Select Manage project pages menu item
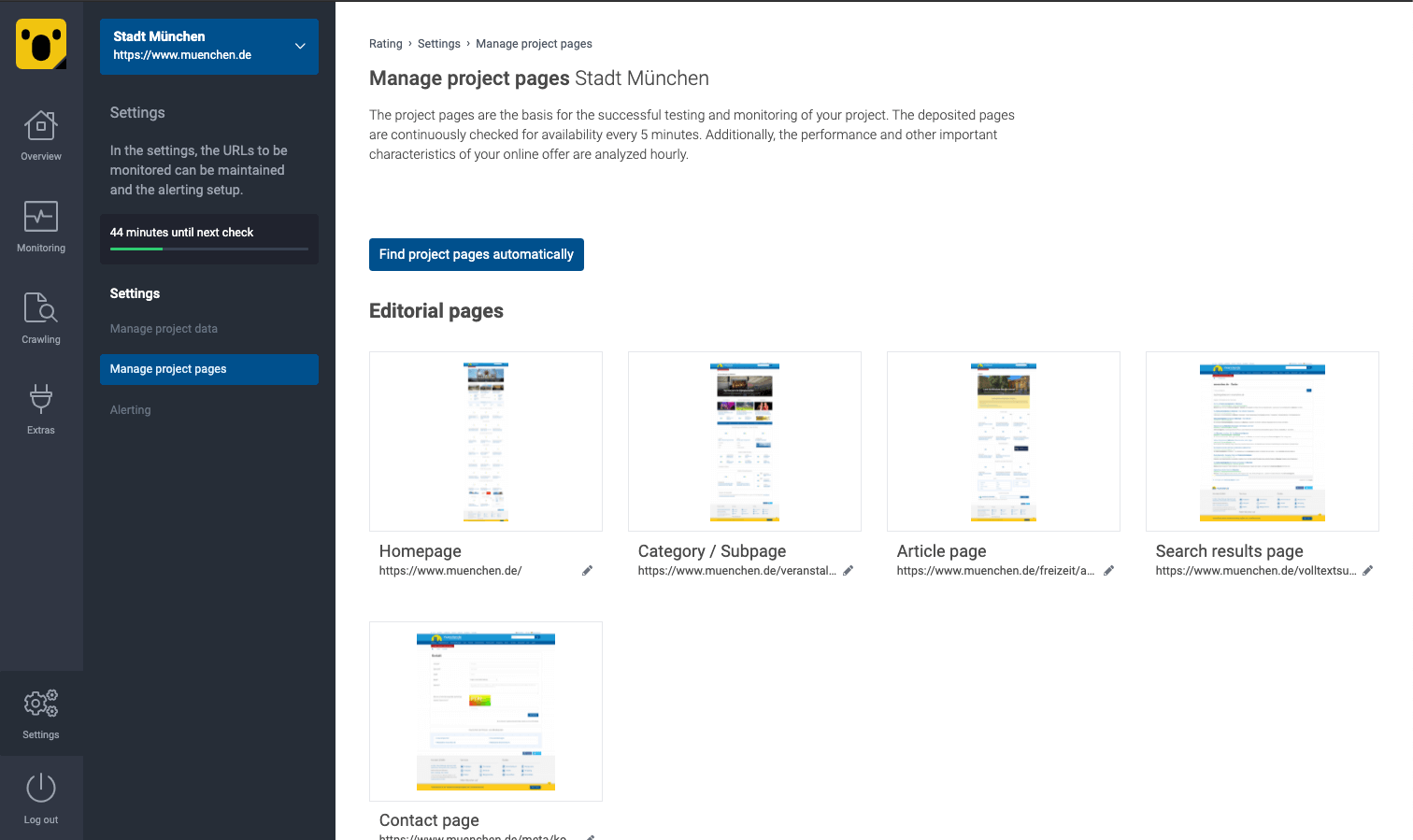Screen dimensions: 1413x840 [209, 369]
